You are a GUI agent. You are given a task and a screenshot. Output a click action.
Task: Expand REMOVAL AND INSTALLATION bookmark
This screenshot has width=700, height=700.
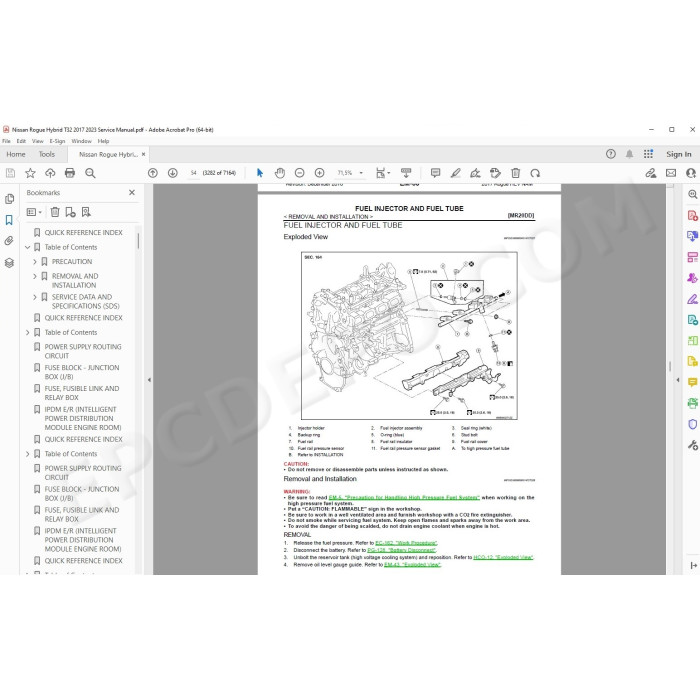click(35, 276)
